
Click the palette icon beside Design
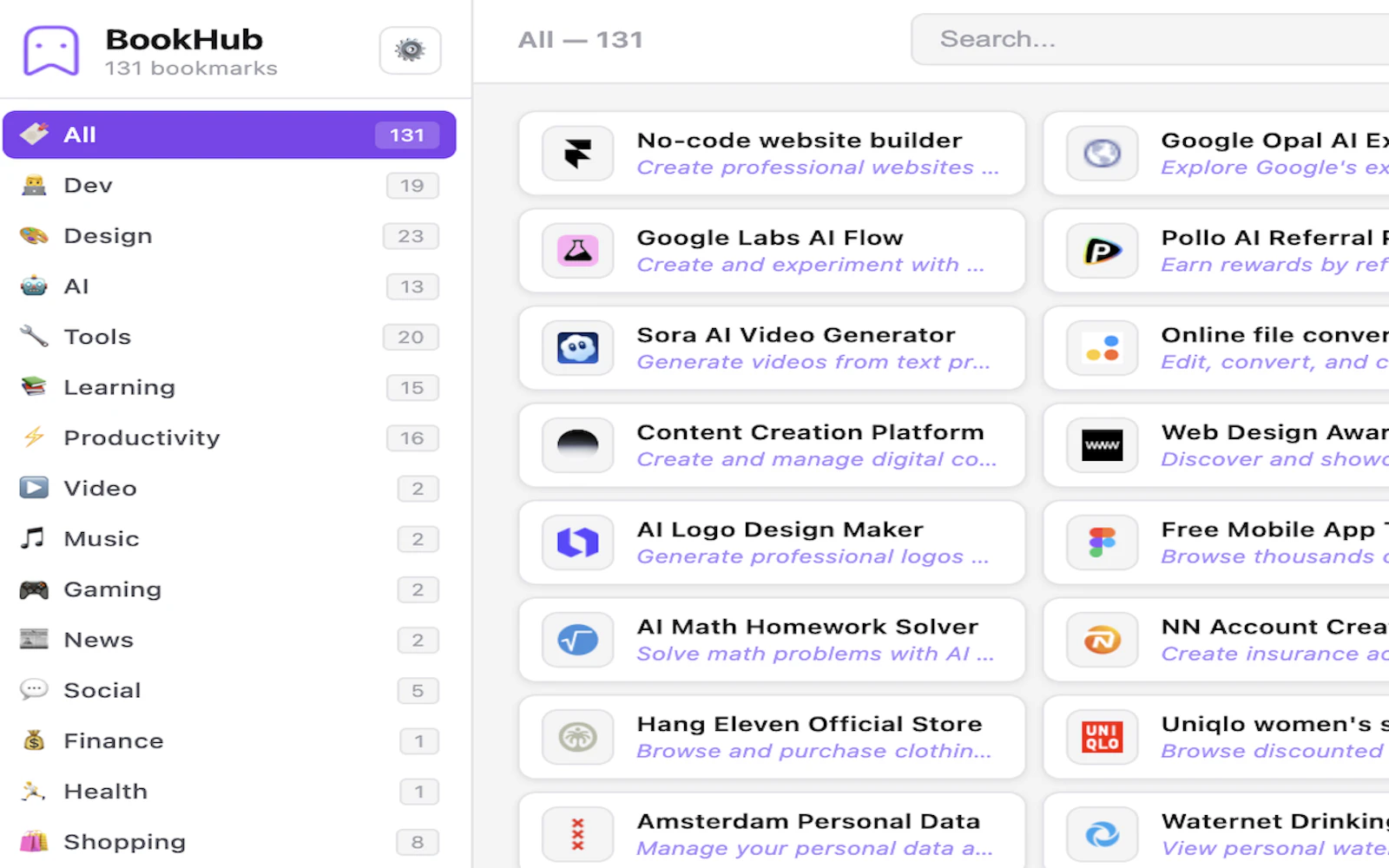click(34, 235)
